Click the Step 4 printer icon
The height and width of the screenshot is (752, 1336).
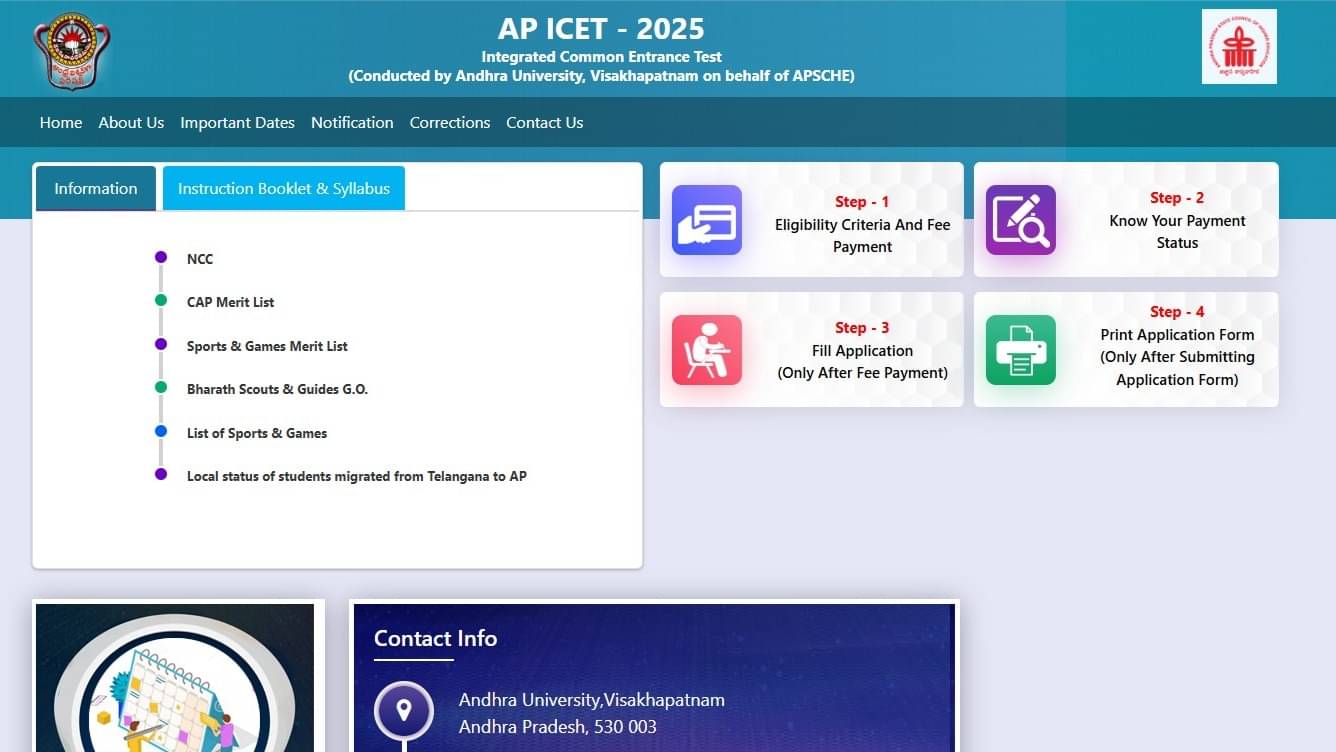pos(1021,349)
